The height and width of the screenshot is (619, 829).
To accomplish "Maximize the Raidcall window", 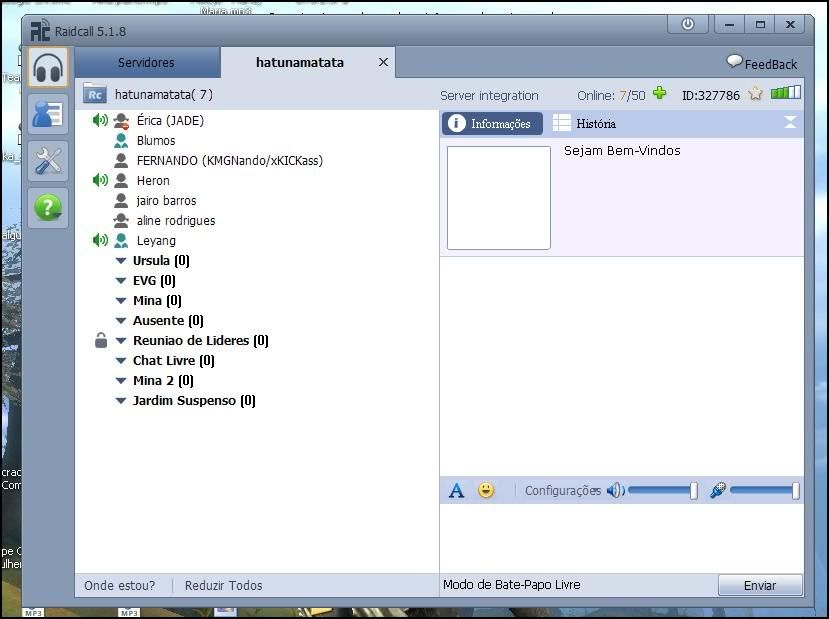I will pyautogui.click(x=760, y=24).
